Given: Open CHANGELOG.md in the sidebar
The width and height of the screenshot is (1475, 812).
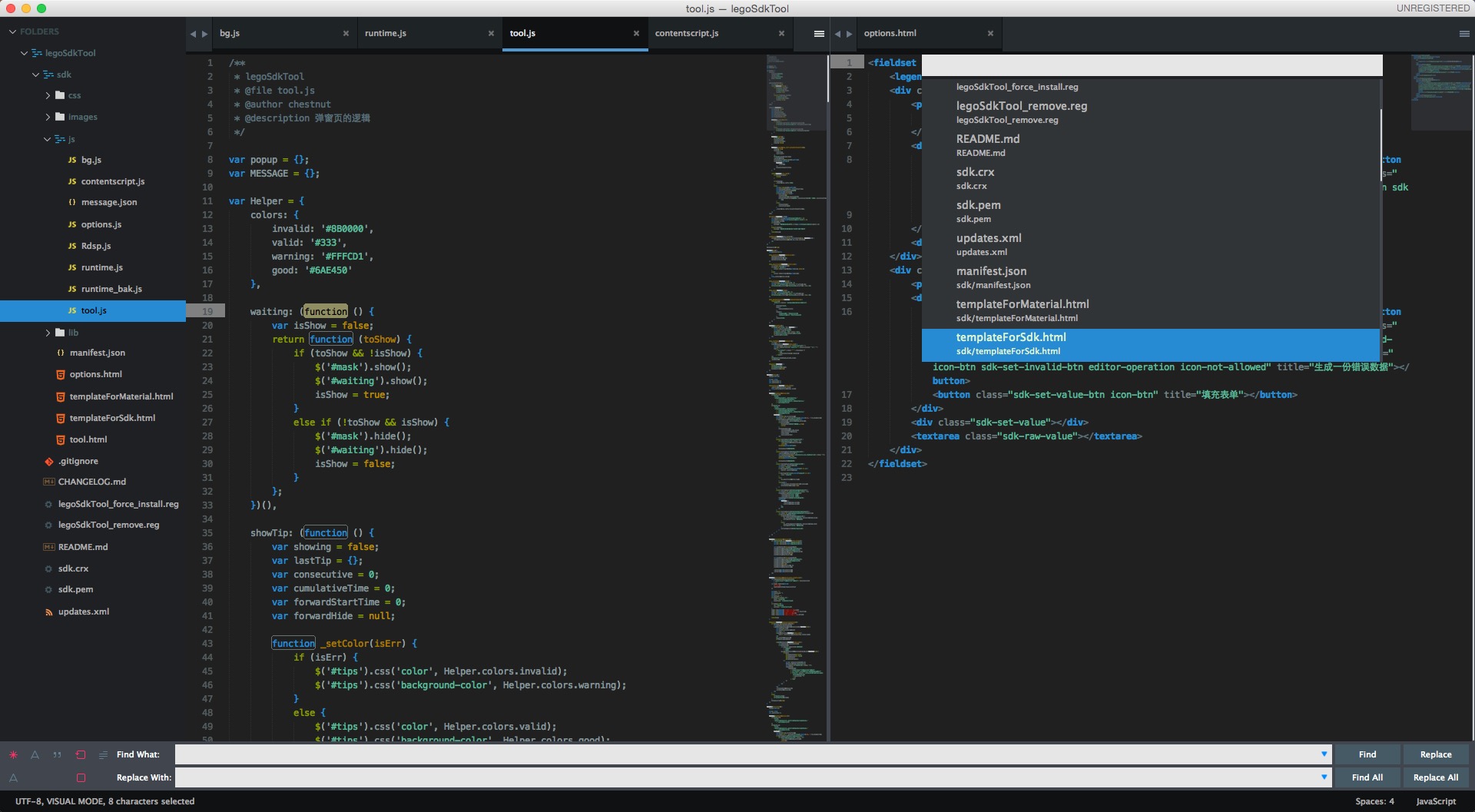Looking at the screenshot, I should pos(93,482).
